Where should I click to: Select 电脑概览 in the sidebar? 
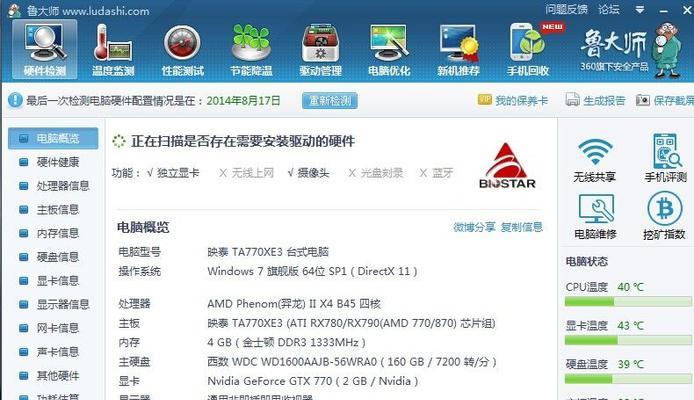click(53, 138)
